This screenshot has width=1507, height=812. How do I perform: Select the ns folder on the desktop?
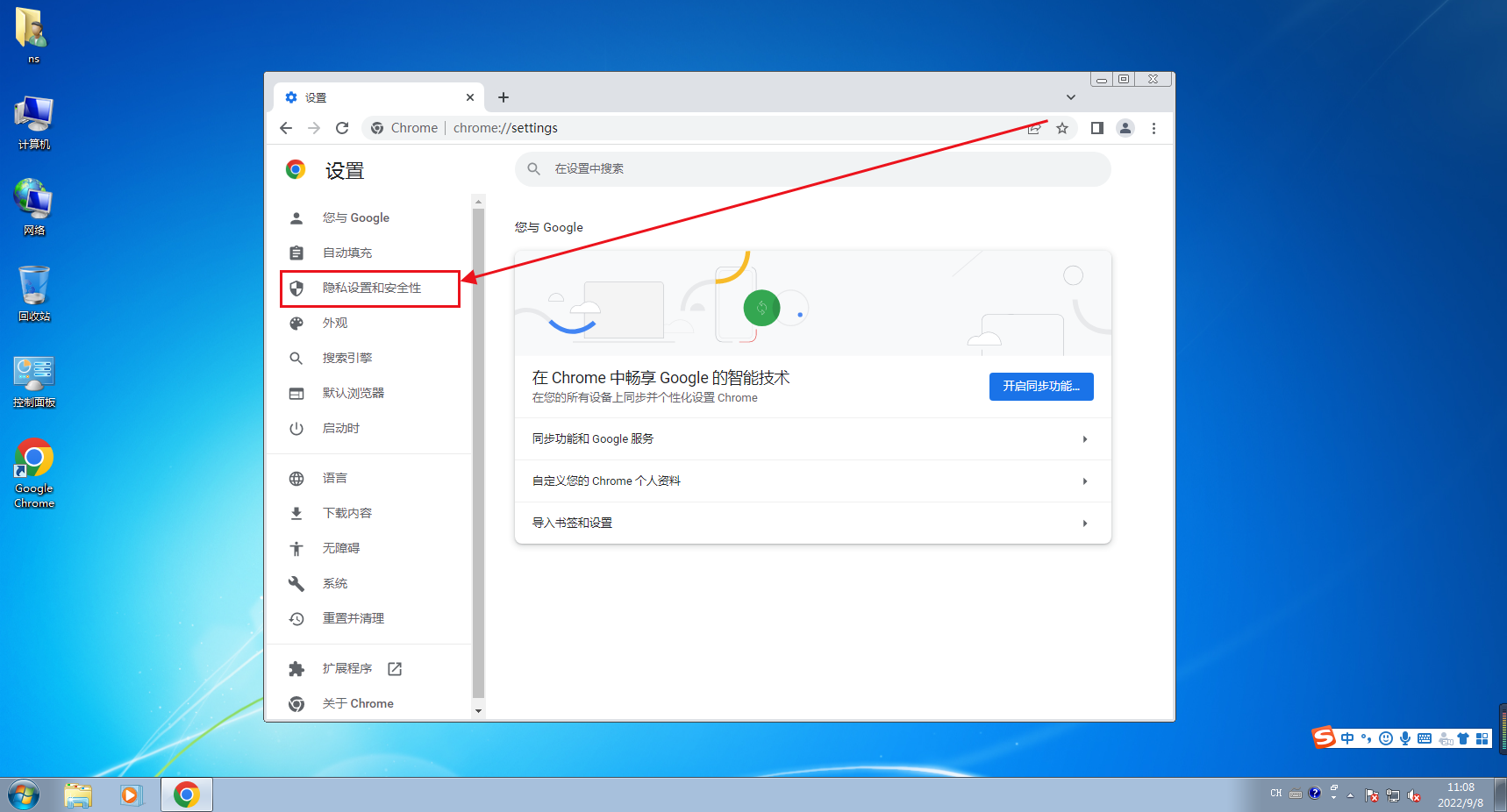pos(33,36)
